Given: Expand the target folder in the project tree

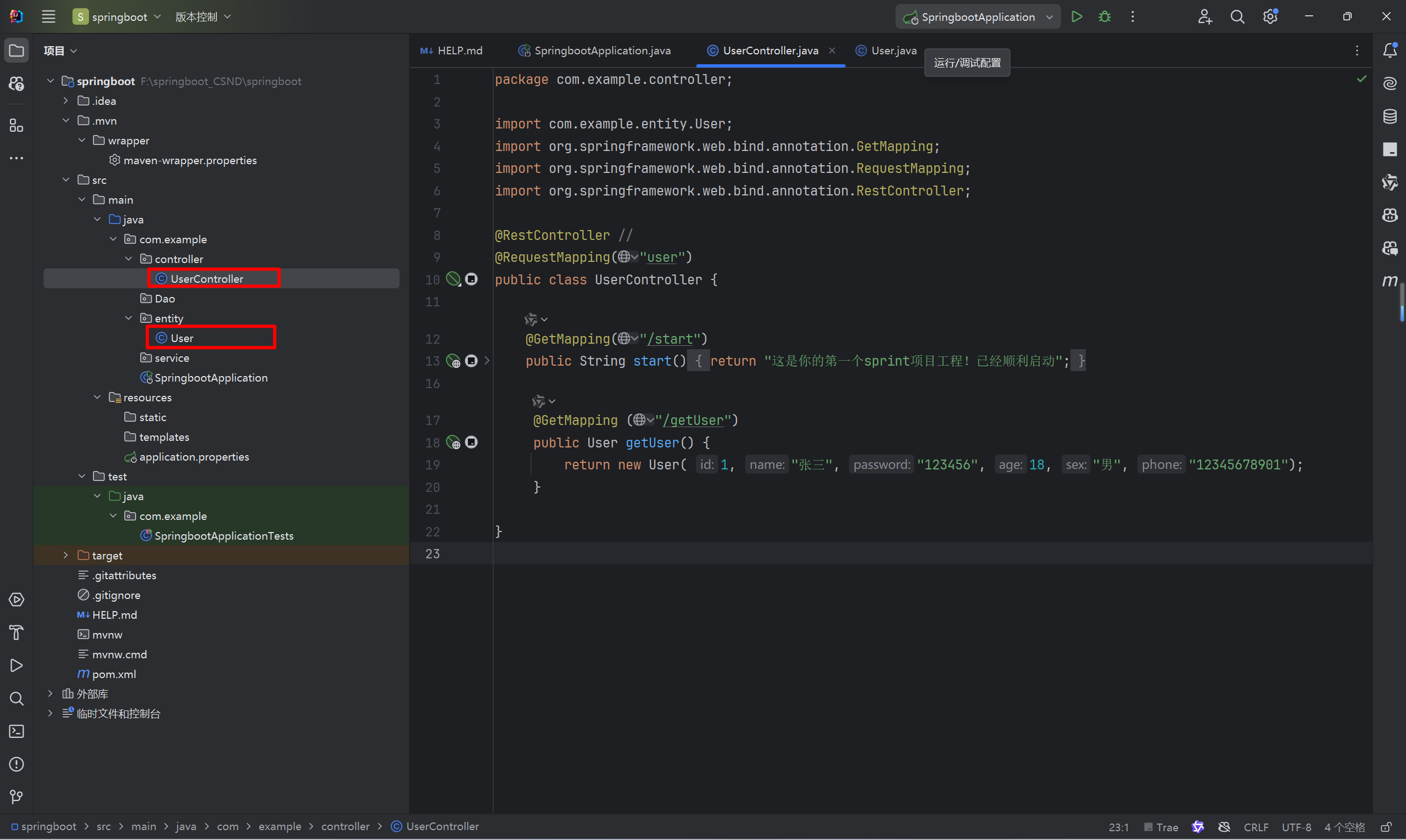Looking at the screenshot, I should tap(66, 555).
